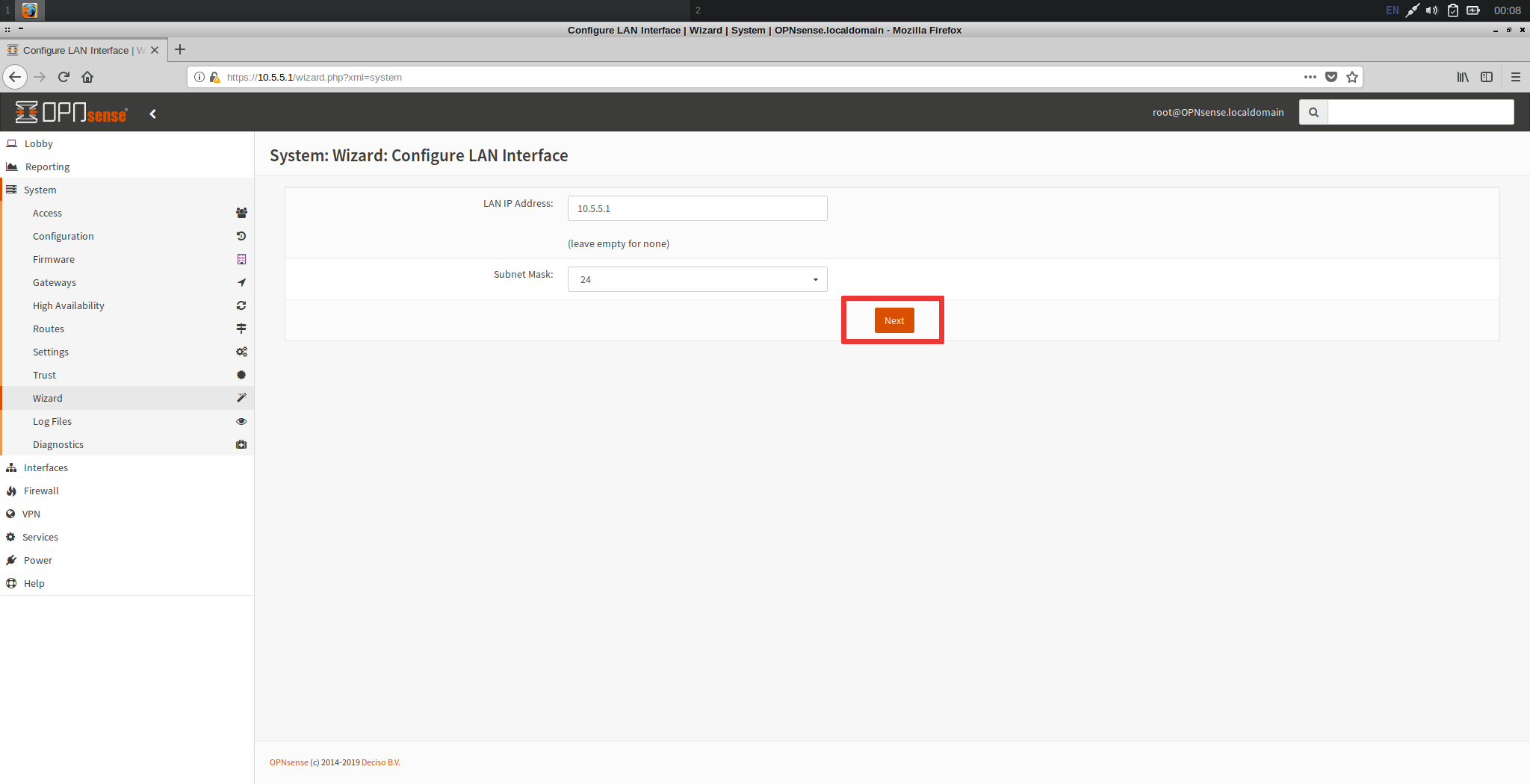
Task: Close the Configure LAN Interface tab
Action: 155,50
